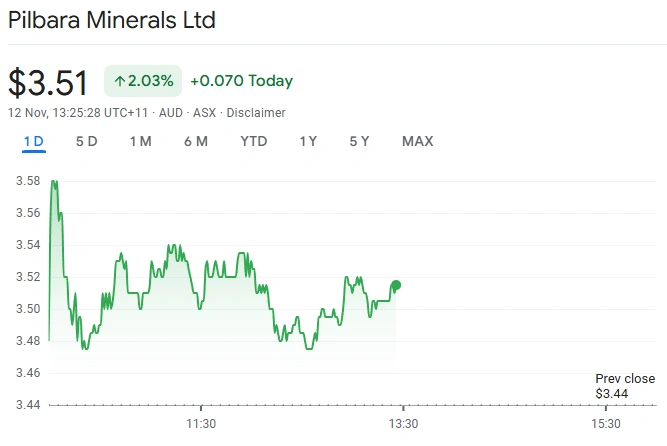Image resolution: width=667 pixels, height=446 pixels.
Task: Click the green up arrow in percentage badge
Action: (x=120, y=81)
